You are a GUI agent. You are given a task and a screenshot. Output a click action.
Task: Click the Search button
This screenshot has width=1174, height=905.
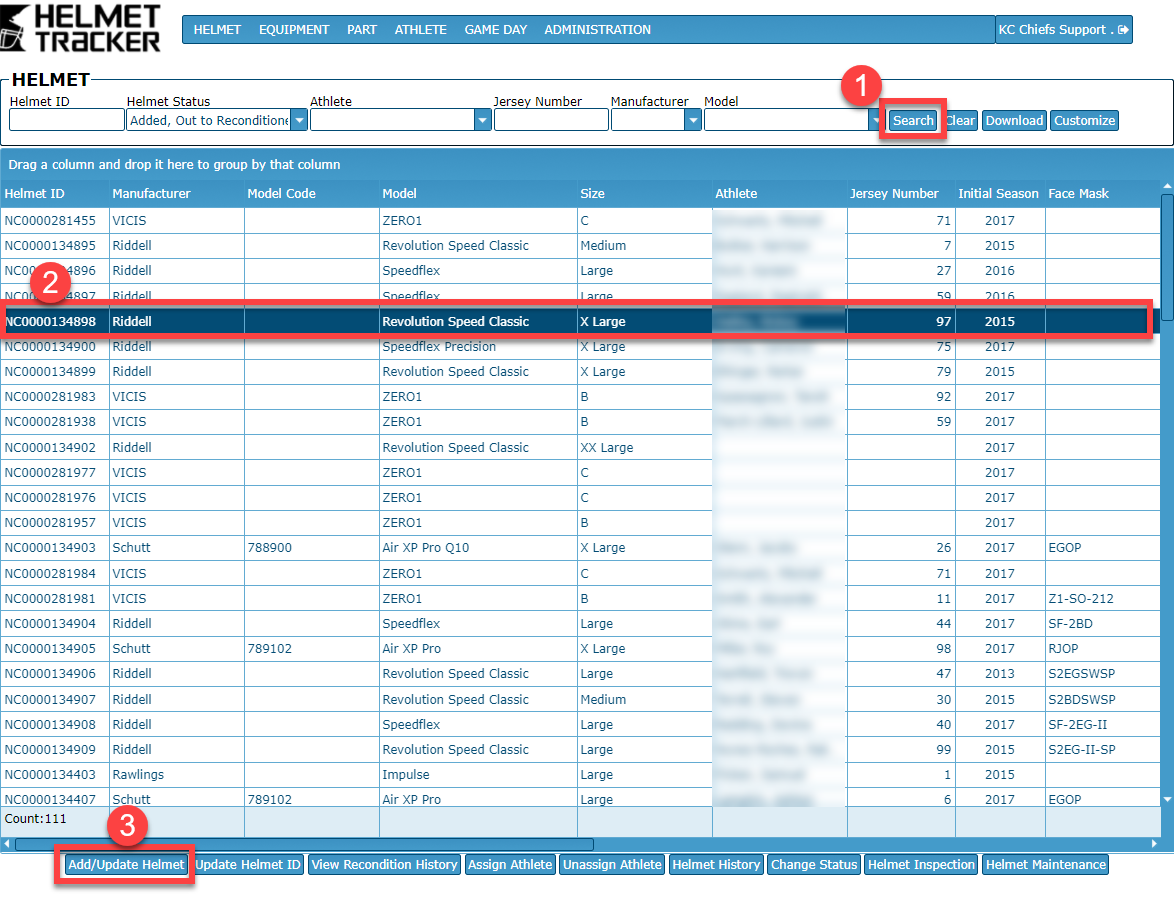pyautogui.click(x=913, y=121)
